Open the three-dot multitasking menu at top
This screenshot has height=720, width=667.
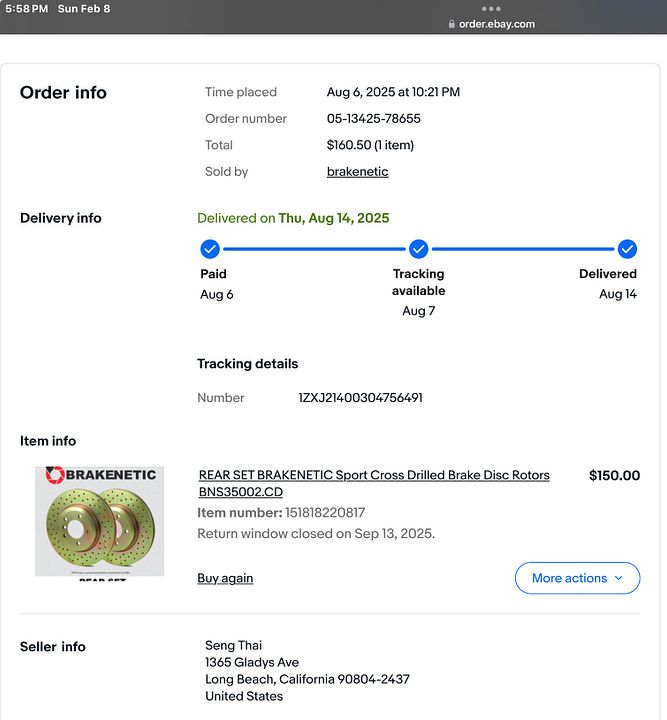pyautogui.click(x=491, y=9)
